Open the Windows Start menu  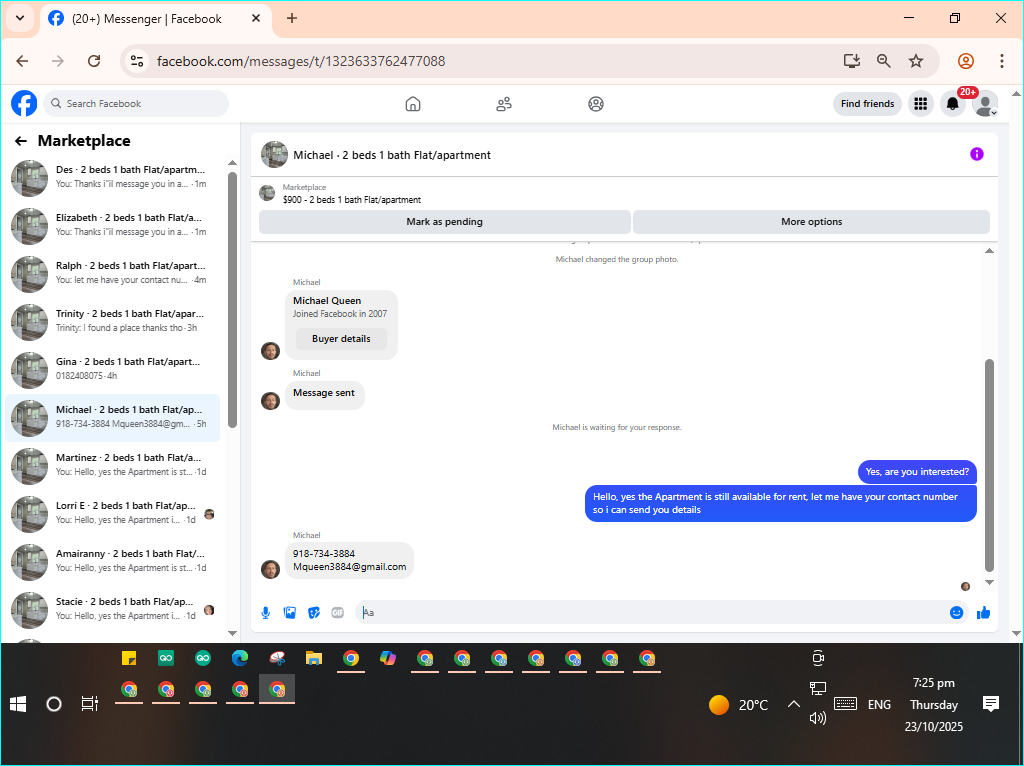click(18, 704)
